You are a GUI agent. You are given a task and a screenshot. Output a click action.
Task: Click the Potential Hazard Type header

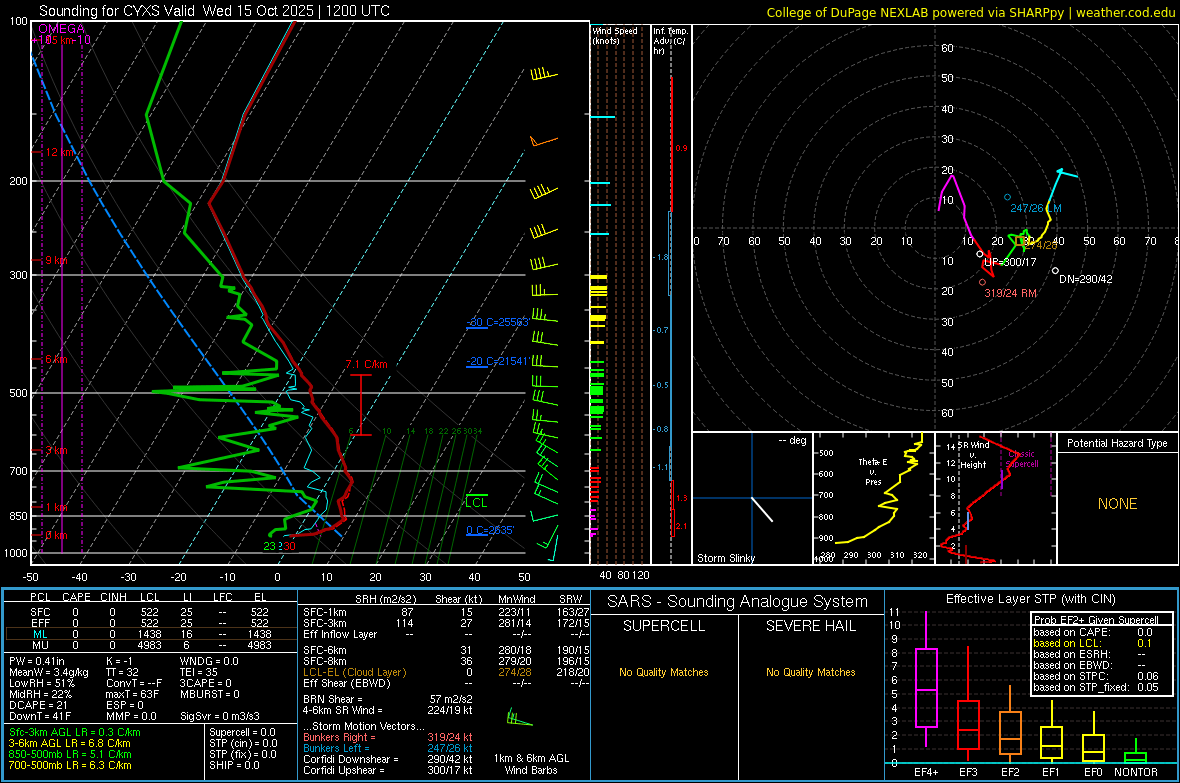[x=1117, y=443]
